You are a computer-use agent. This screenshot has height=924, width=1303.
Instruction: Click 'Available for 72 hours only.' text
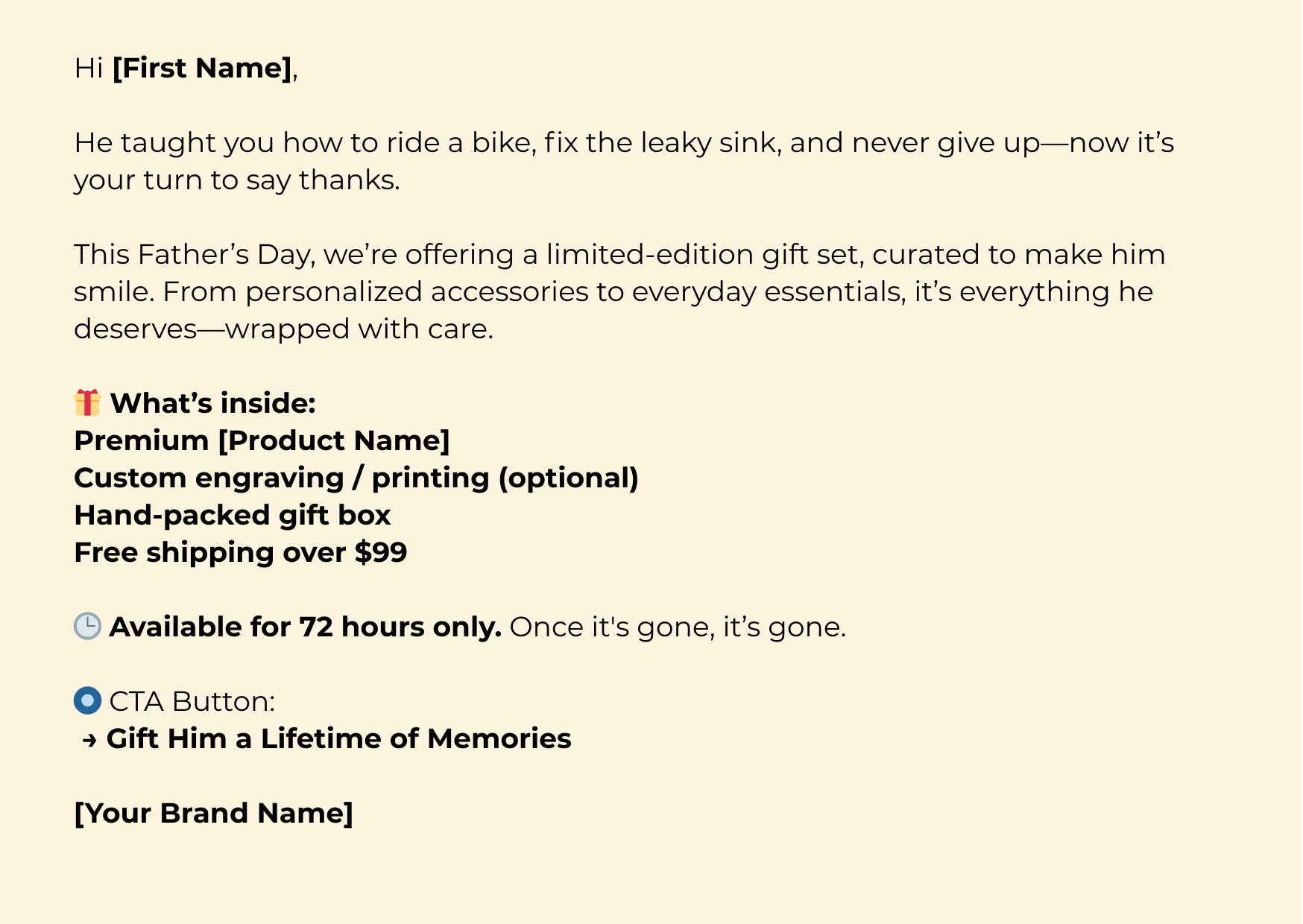pos(305,627)
